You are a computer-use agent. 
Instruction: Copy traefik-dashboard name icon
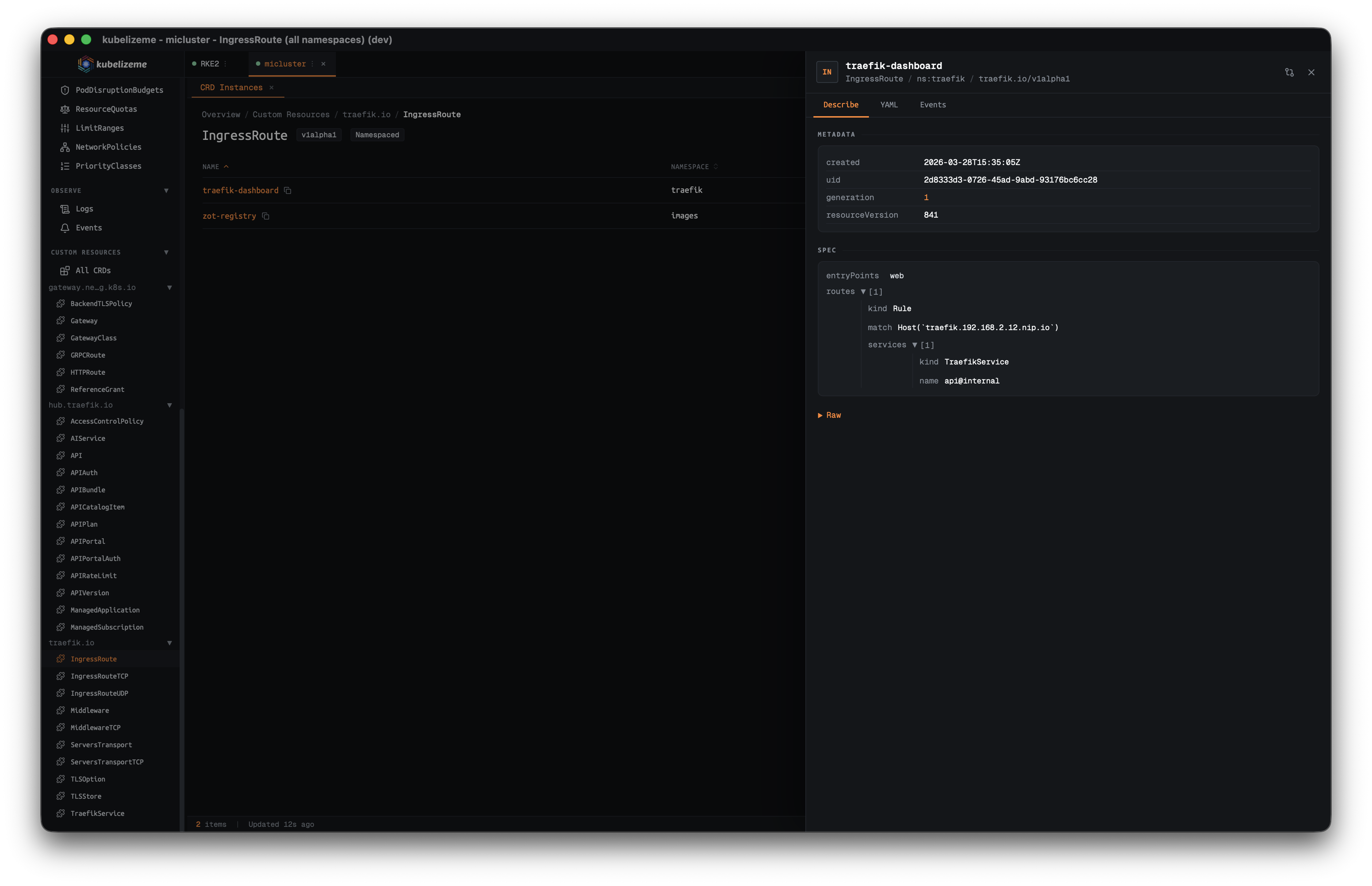pos(288,190)
